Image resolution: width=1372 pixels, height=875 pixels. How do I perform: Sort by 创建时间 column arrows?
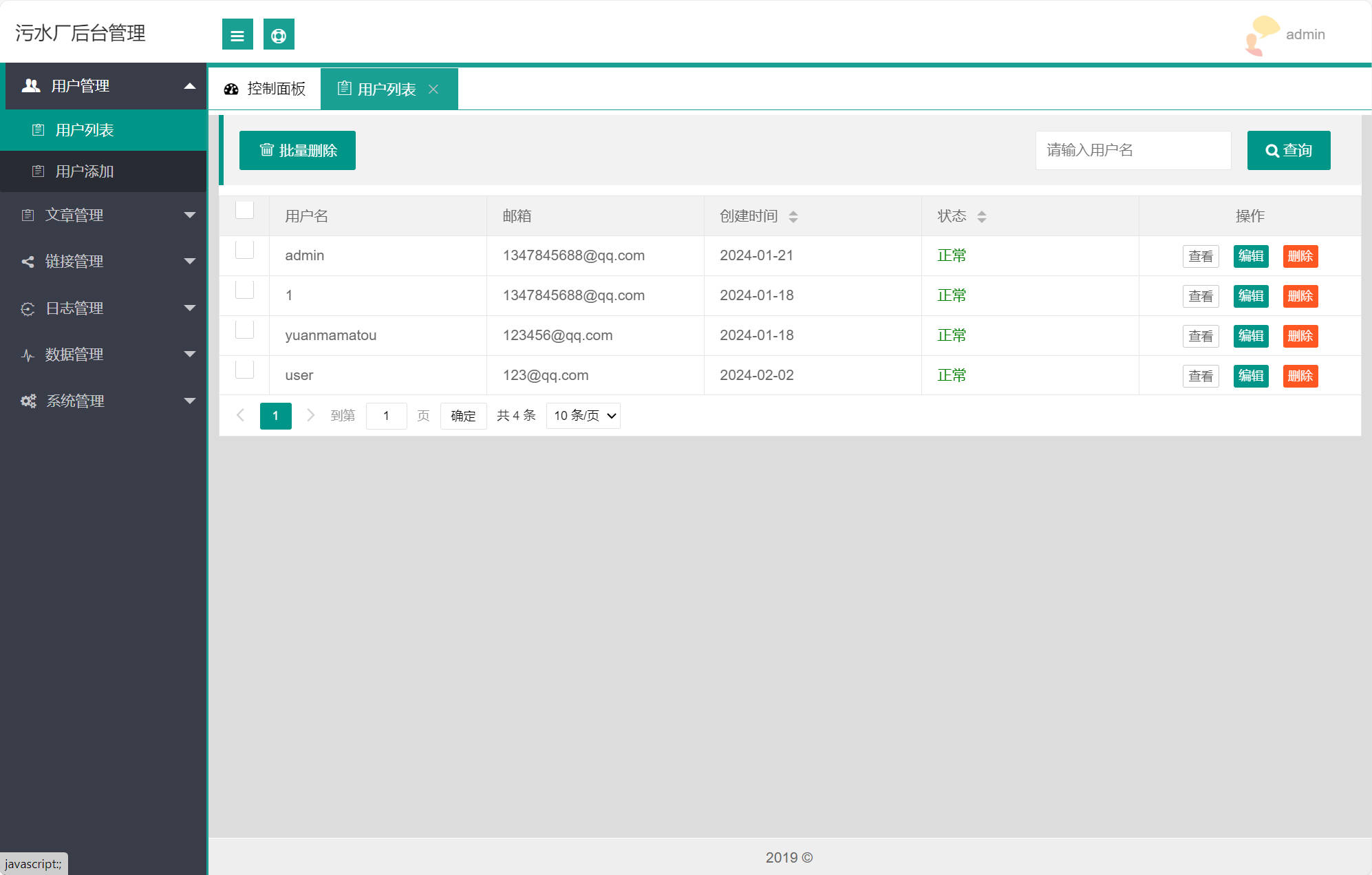pyautogui.click(x=793, y=217)
